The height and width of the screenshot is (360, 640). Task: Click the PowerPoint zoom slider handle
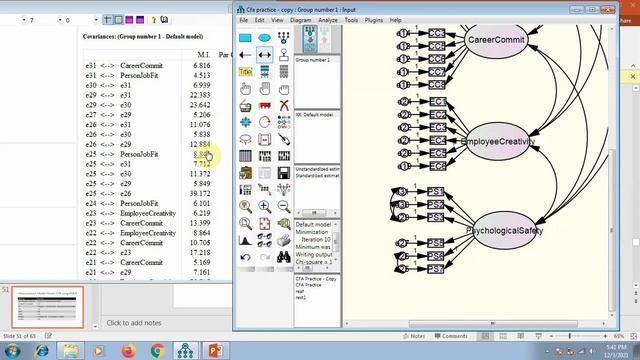click(570, 336)
